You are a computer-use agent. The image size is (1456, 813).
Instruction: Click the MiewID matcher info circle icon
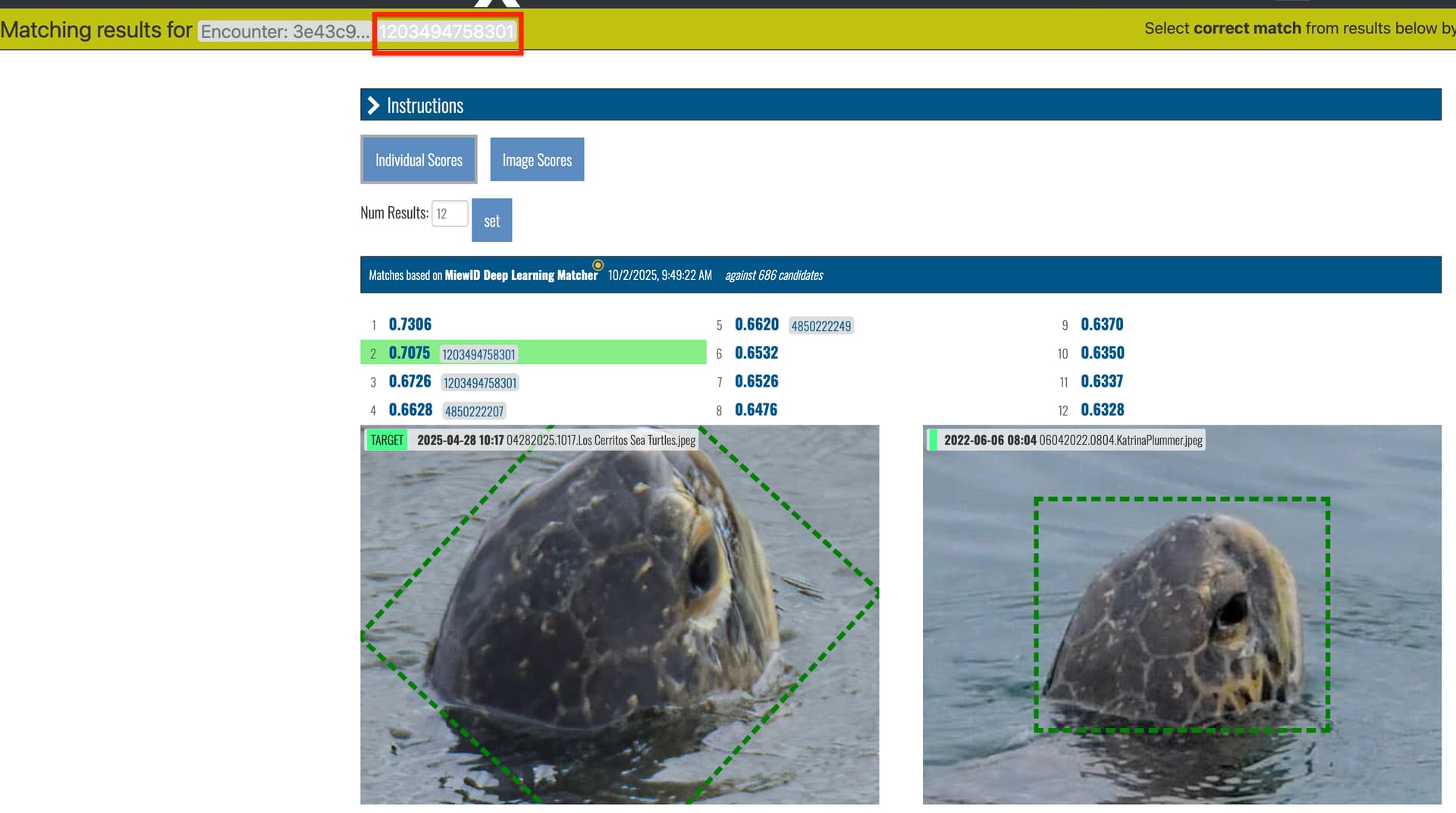coord(598,265)
